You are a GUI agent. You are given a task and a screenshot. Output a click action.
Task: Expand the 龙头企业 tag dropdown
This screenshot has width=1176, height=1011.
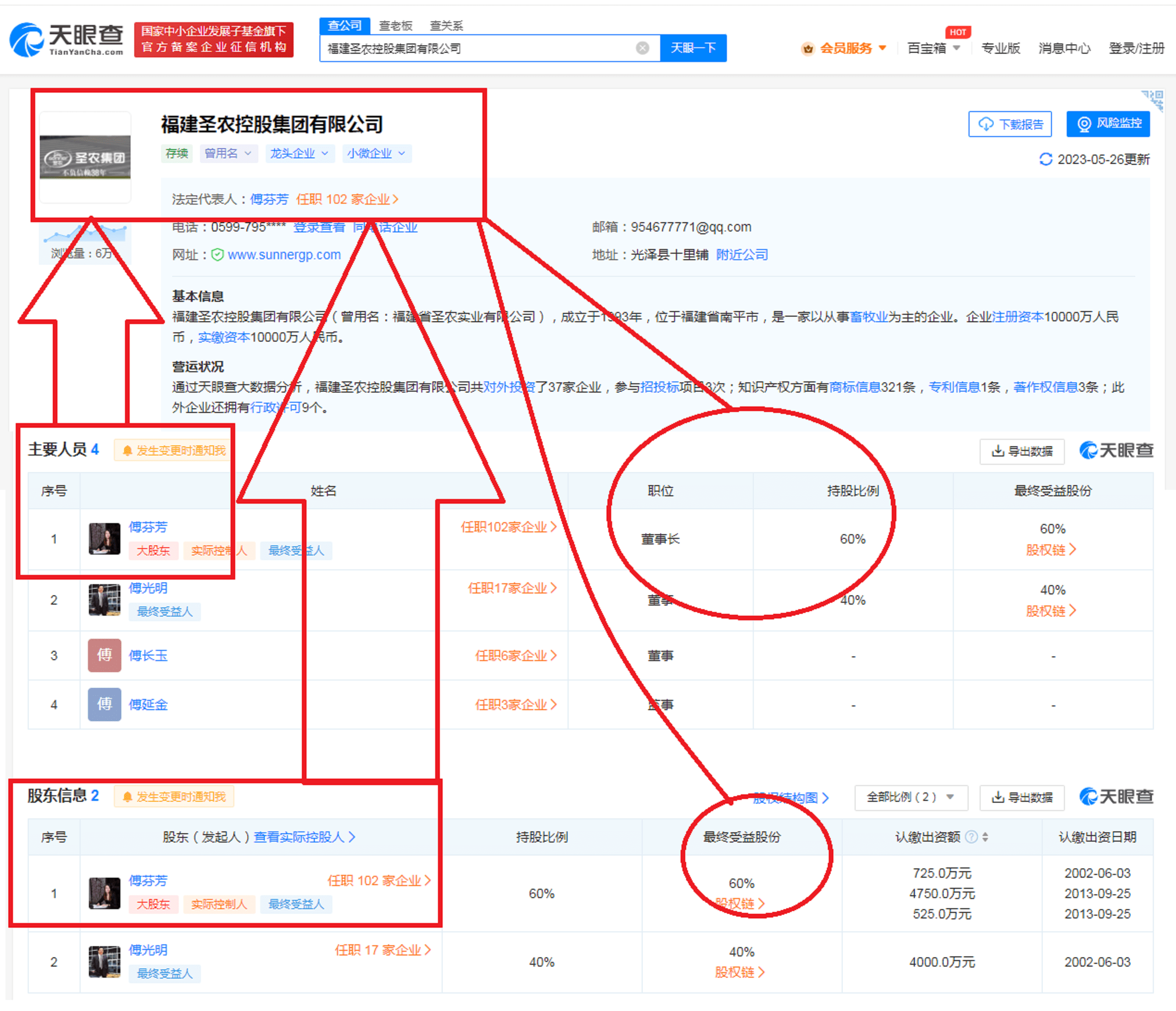pos(300,153)
